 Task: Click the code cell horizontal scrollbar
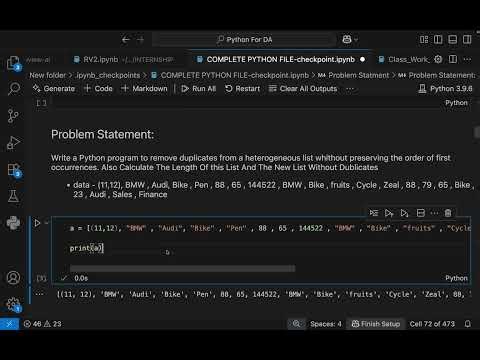(x=183, y=268)
